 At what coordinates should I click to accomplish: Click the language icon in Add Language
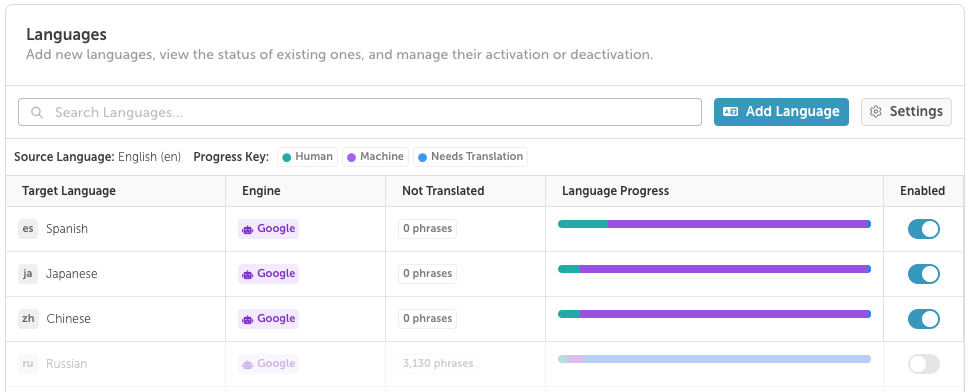pos(730,112)
